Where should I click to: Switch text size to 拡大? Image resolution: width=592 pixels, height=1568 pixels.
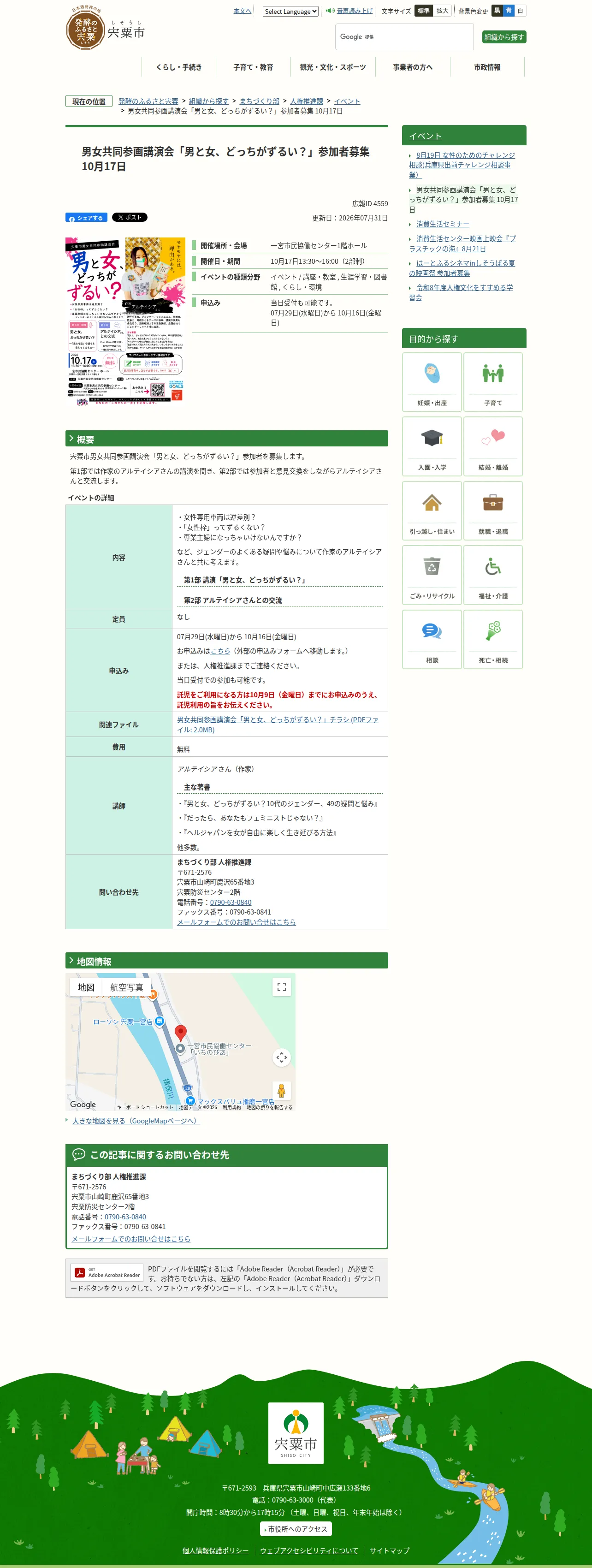(442, 11)
